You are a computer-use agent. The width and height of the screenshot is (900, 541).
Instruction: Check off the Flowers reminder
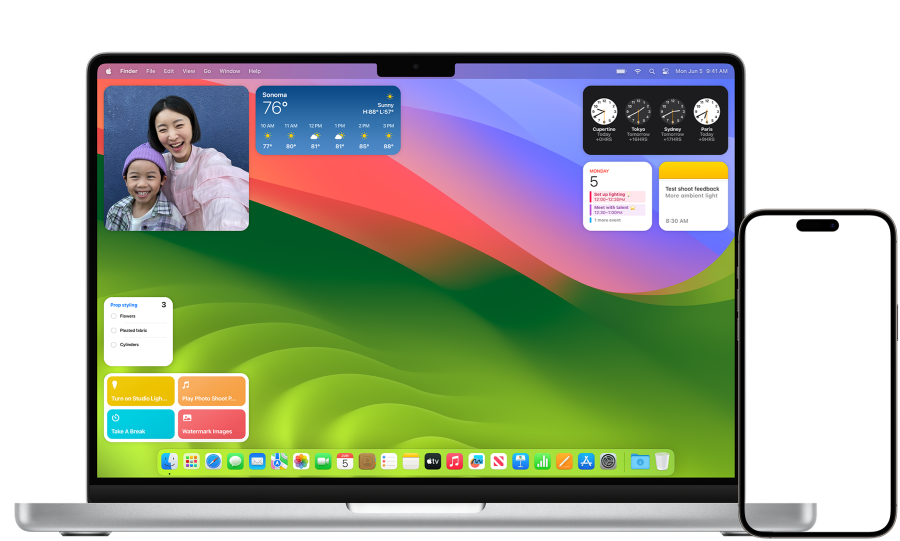[x=114, y=316]
